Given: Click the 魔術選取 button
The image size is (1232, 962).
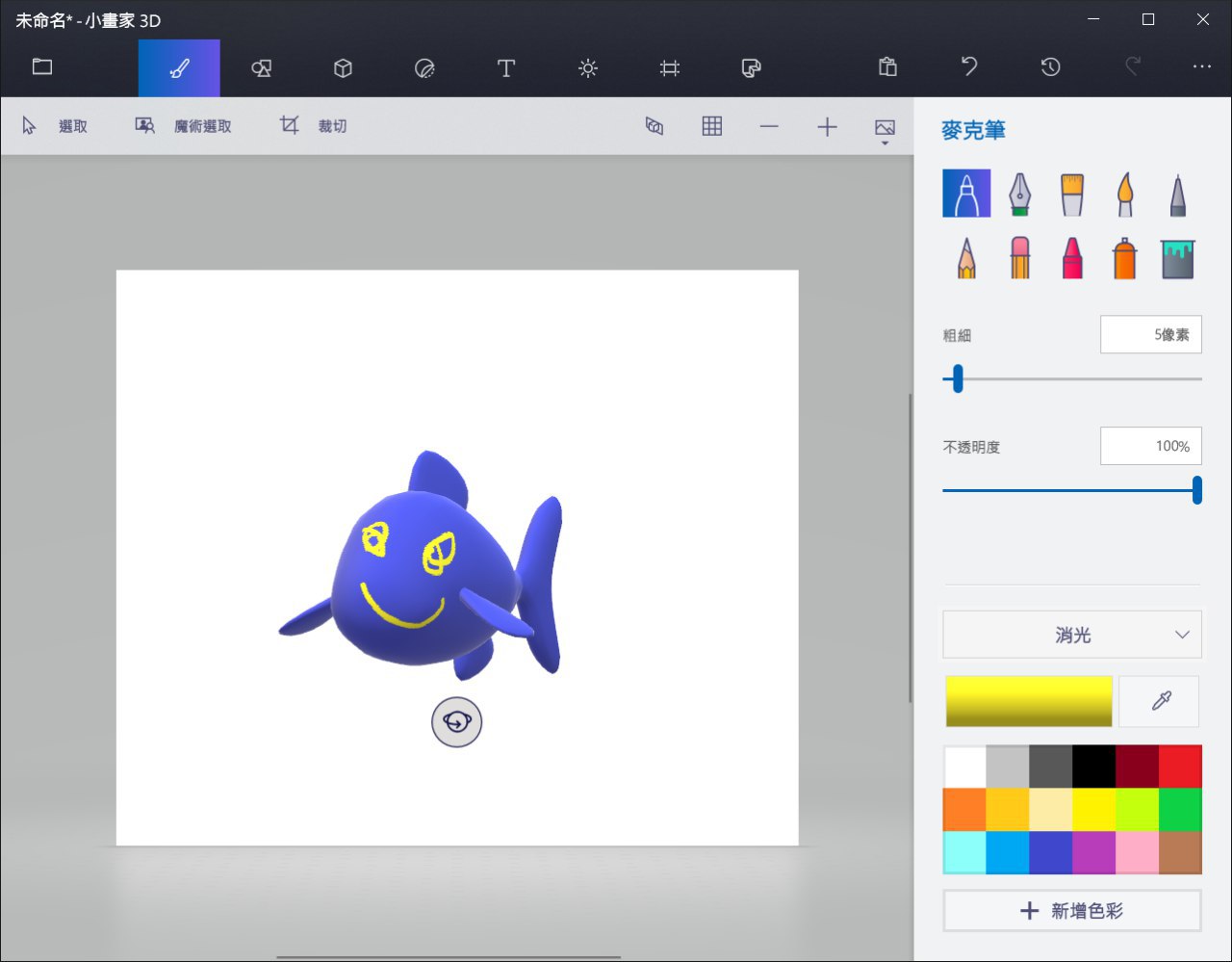Looking at the screenshot, I should click(x=185, y=126).
